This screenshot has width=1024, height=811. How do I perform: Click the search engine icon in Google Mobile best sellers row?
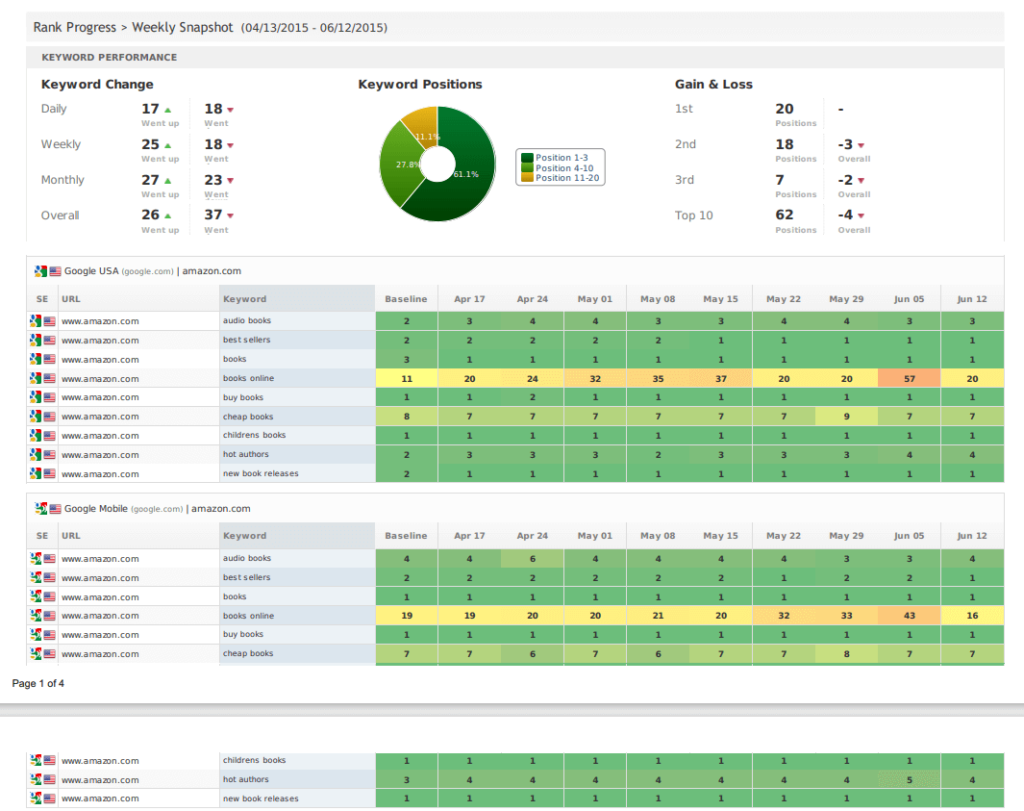coord(35,577)
